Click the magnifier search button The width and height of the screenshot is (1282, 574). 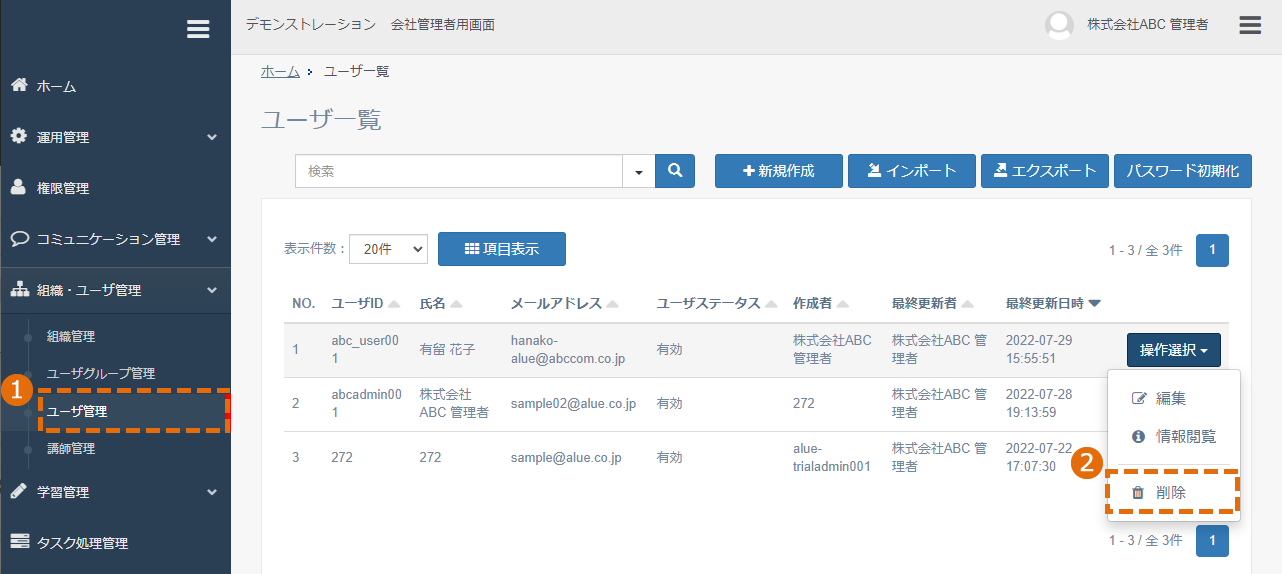click(675, 171)
